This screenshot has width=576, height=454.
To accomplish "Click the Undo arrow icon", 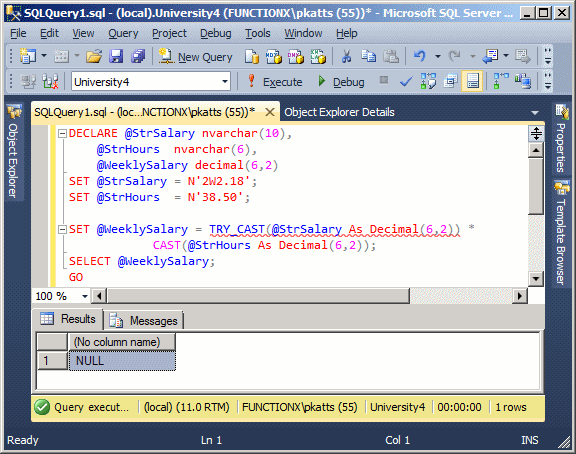I will click(x=420, y=57).
